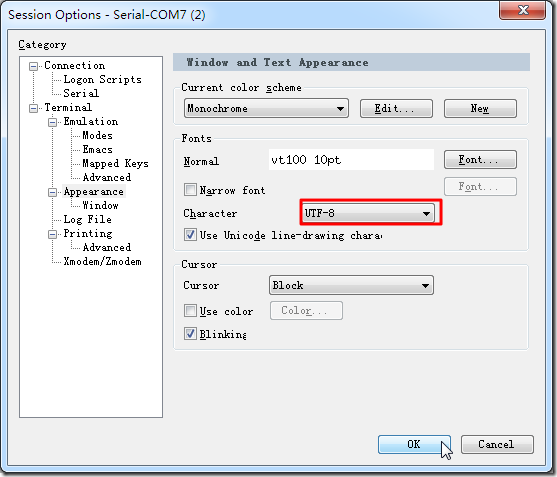Collapse the Printing tree node

53,234
